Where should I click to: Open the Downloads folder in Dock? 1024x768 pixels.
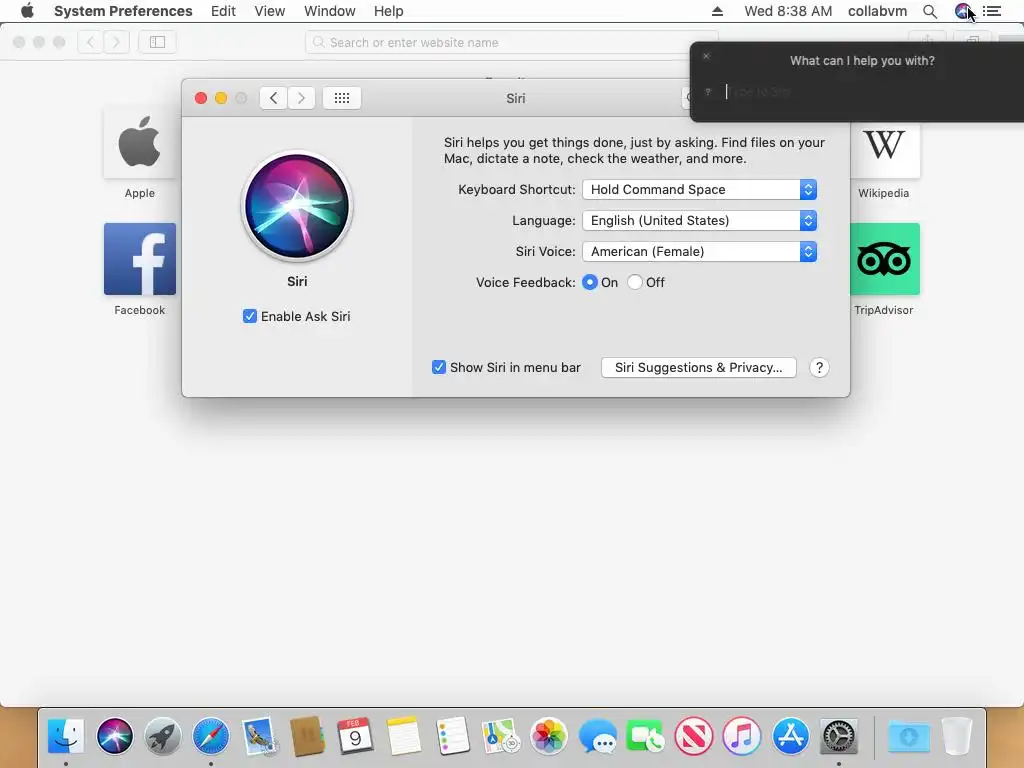(908, 736)
